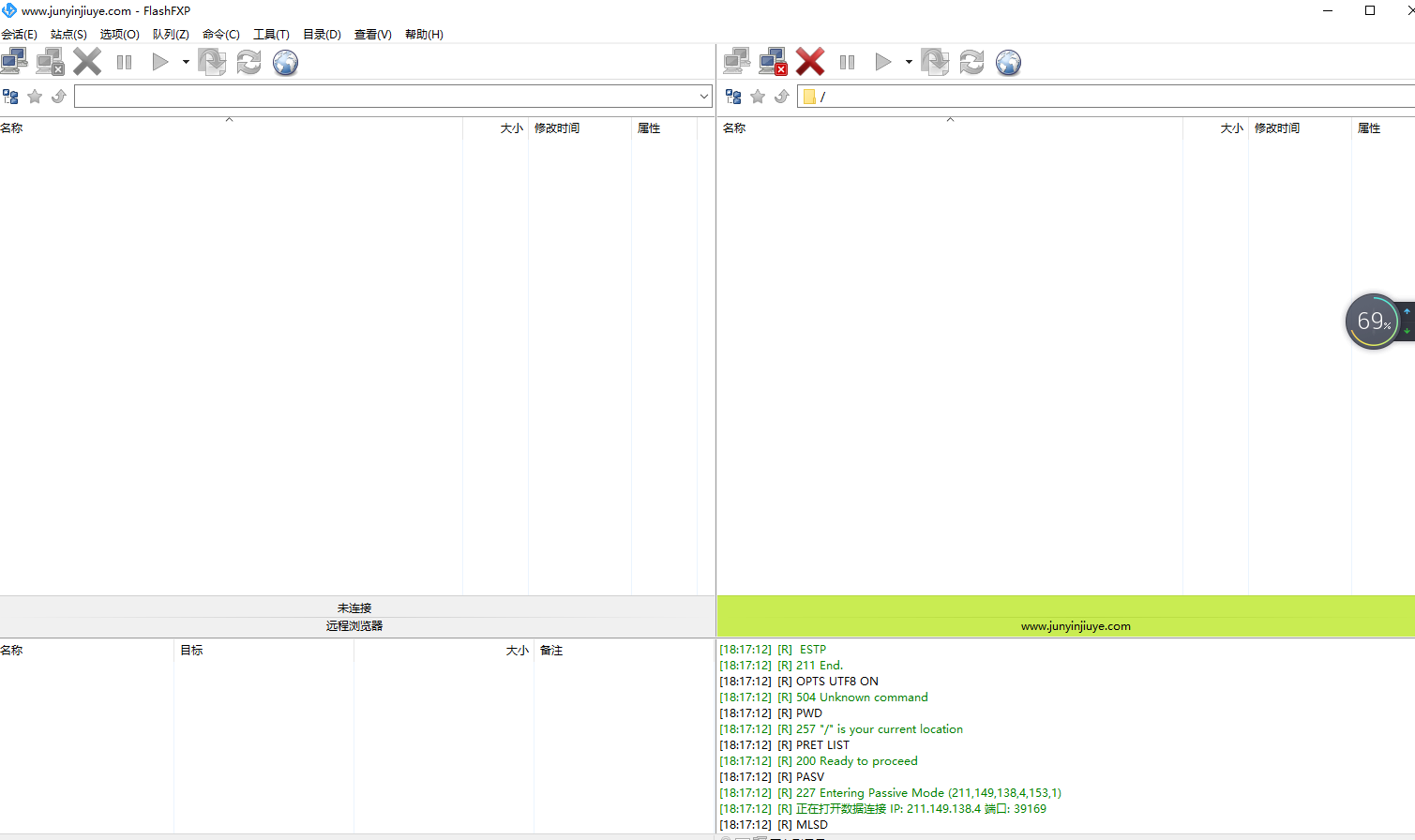Sort right pane by 修改时间 column
The image size is (1415, 840).
pos(1277,128)
